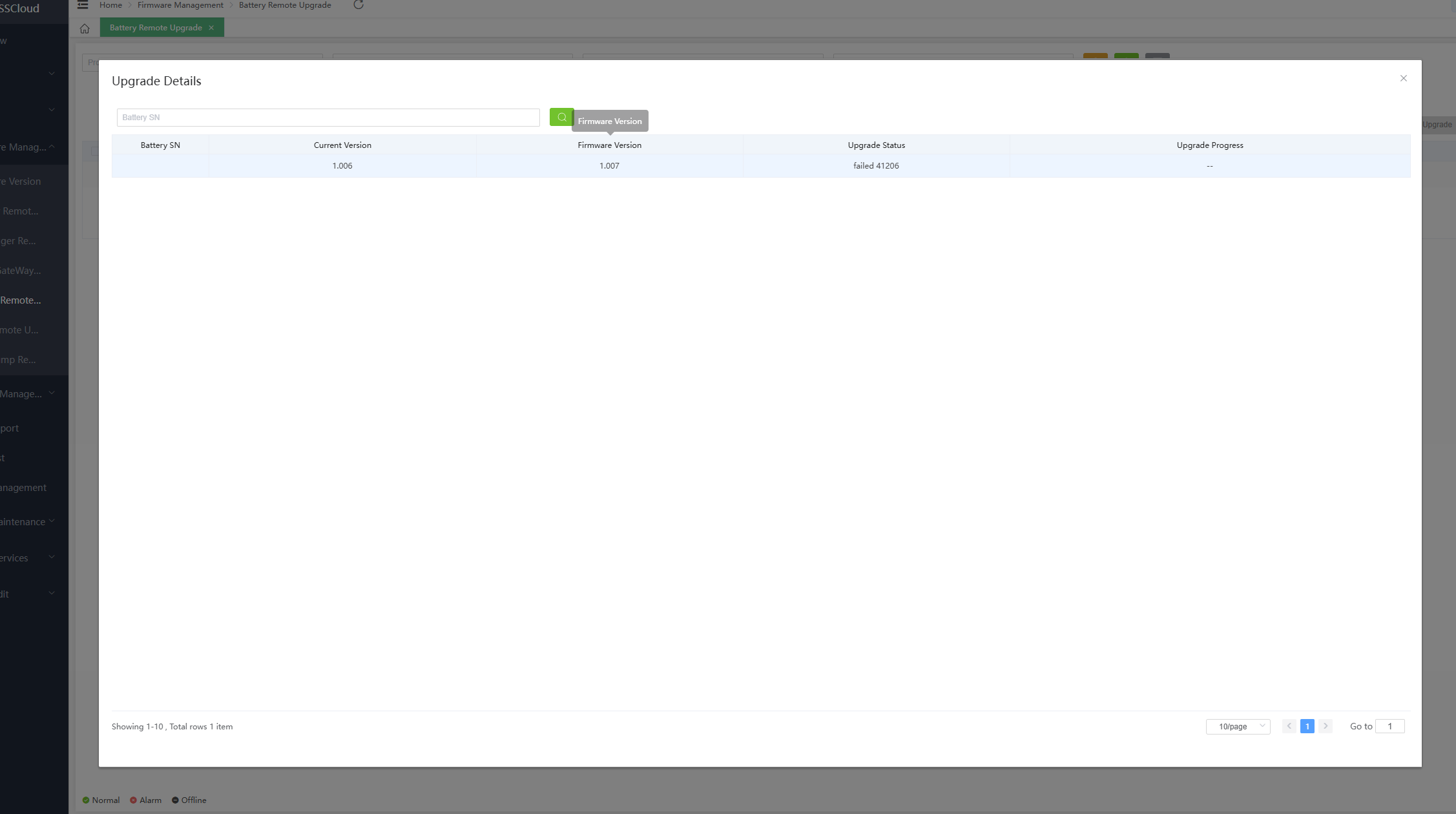The width and height of the screenshot is (1456, 814).
Task: Click the green search icon button
Action: (x=561, y=117)
